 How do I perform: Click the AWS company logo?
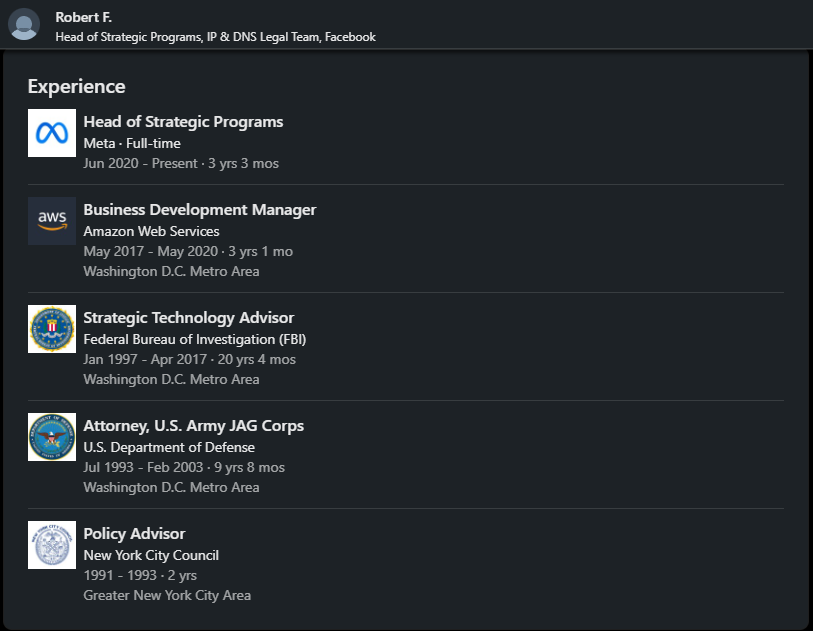coord(52,221)
